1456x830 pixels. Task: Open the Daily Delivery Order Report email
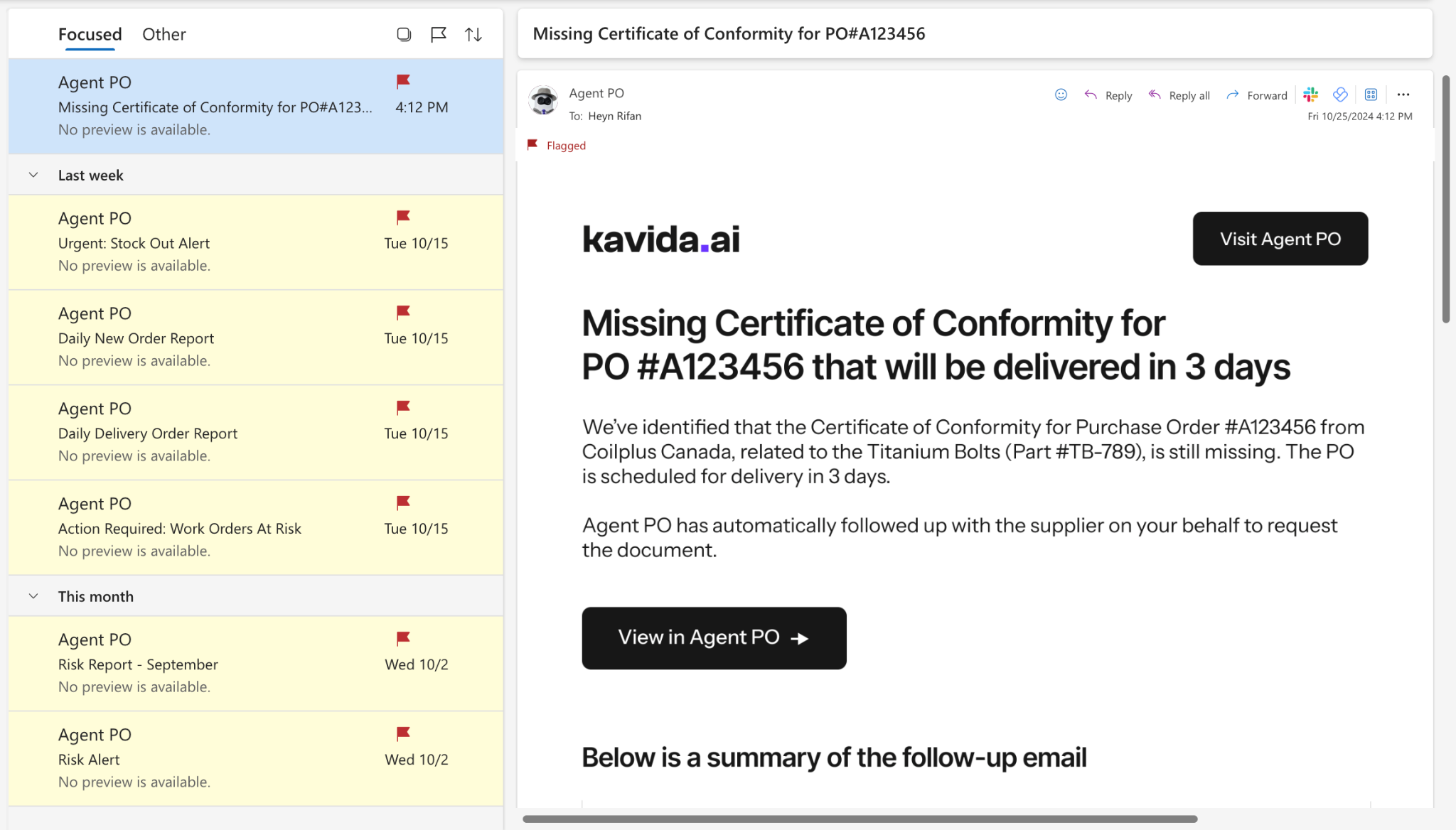coord(256,433)
